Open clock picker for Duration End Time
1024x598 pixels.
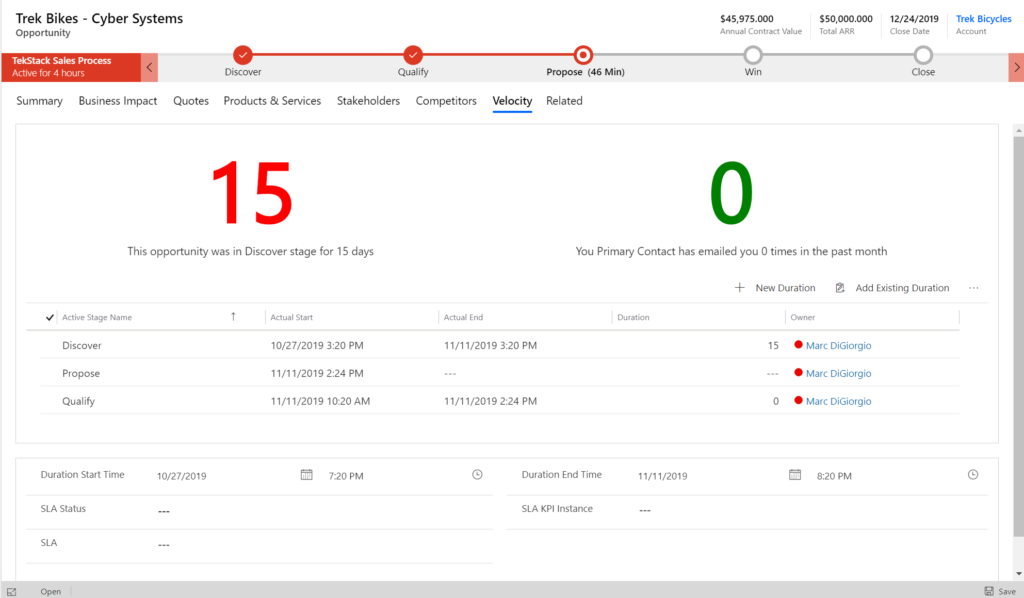pyautogui.click(x=973, y=475)
